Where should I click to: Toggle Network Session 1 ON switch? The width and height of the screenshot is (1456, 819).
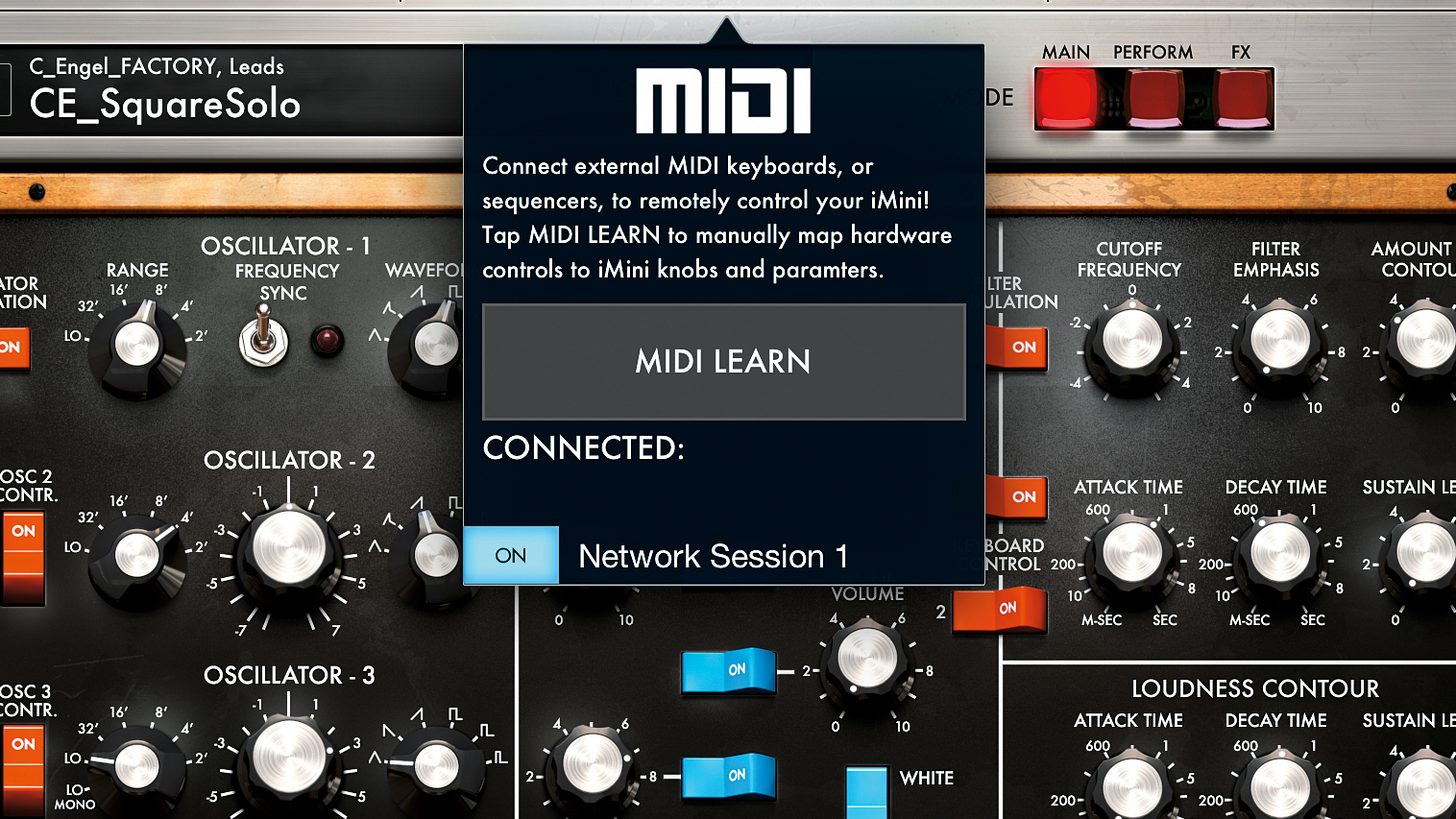coord(511,555)
